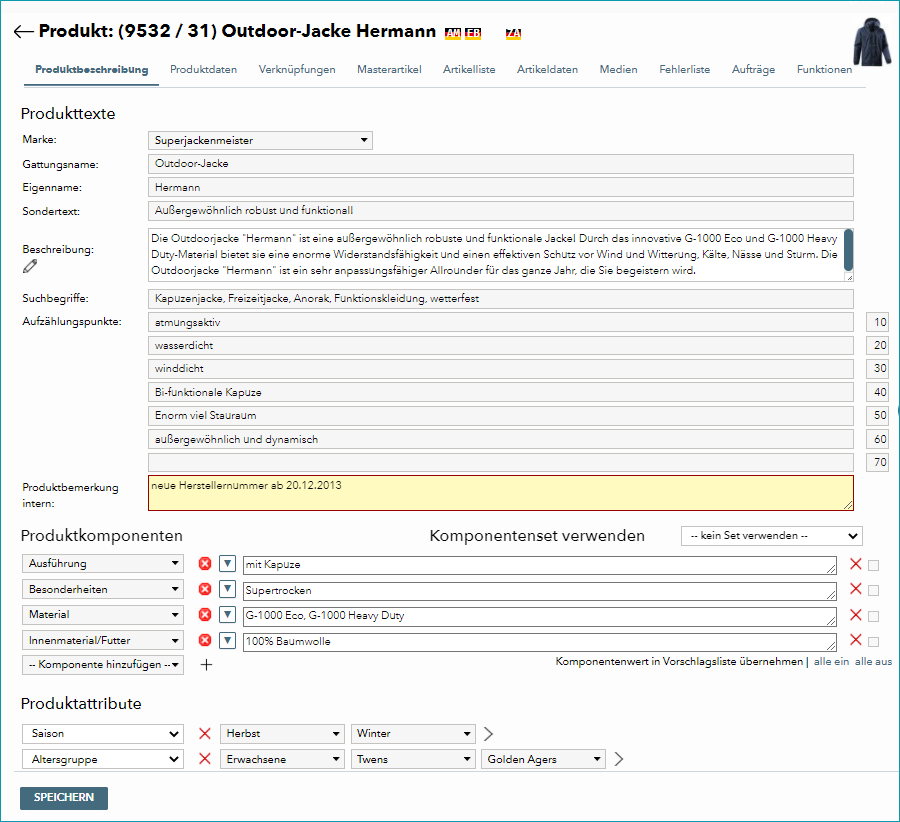Click the 'alle ein' link
Screen dimensions: 900x822
point(831,662)
